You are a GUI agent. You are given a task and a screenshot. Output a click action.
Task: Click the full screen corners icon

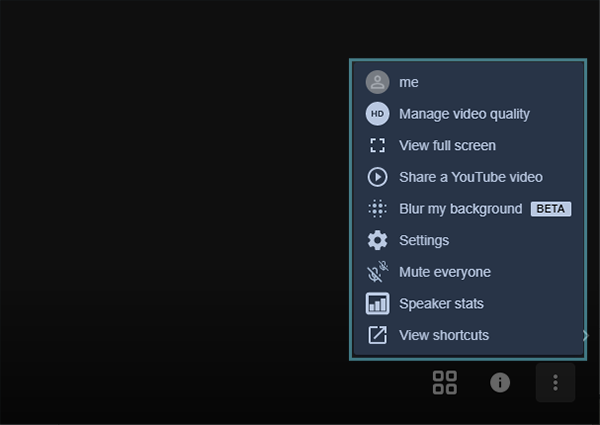pos(377,145)
